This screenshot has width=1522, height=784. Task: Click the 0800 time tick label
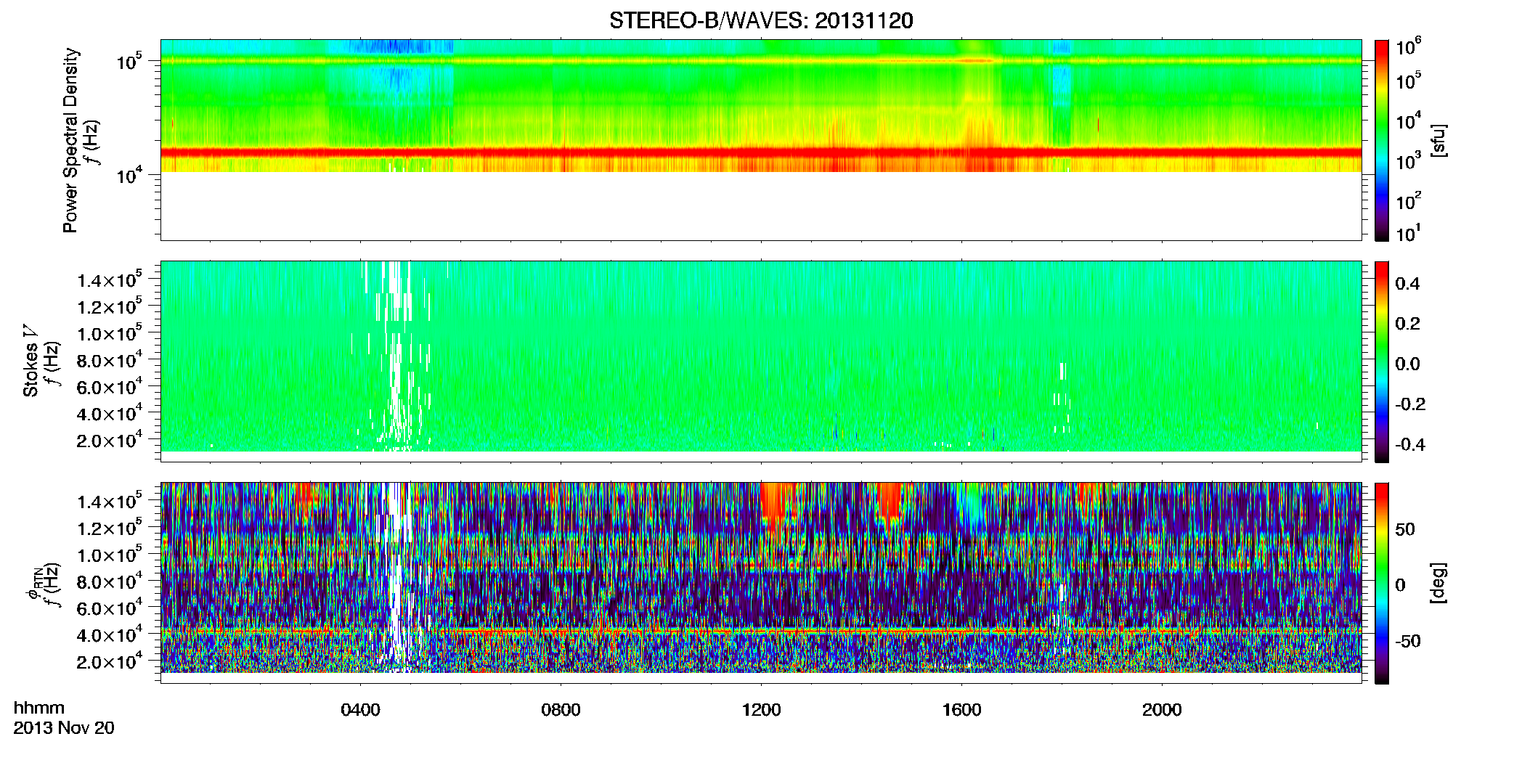click(x=561, y=710)
